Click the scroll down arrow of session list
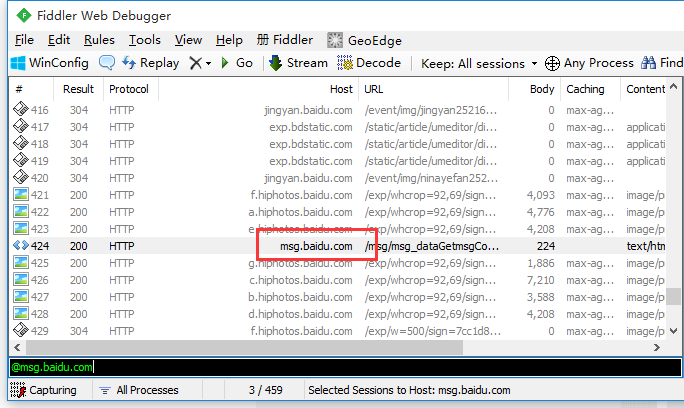 [x=674, y=331]
